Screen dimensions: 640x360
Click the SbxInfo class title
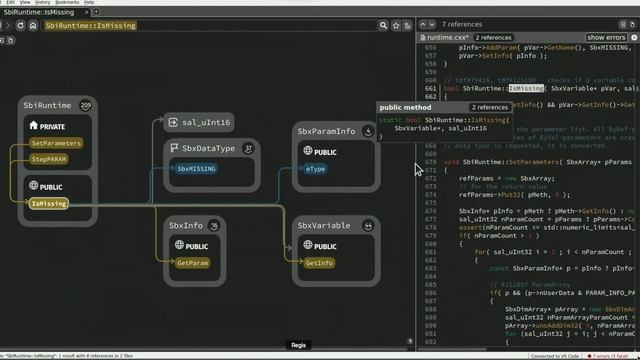(x=186, y=225)
